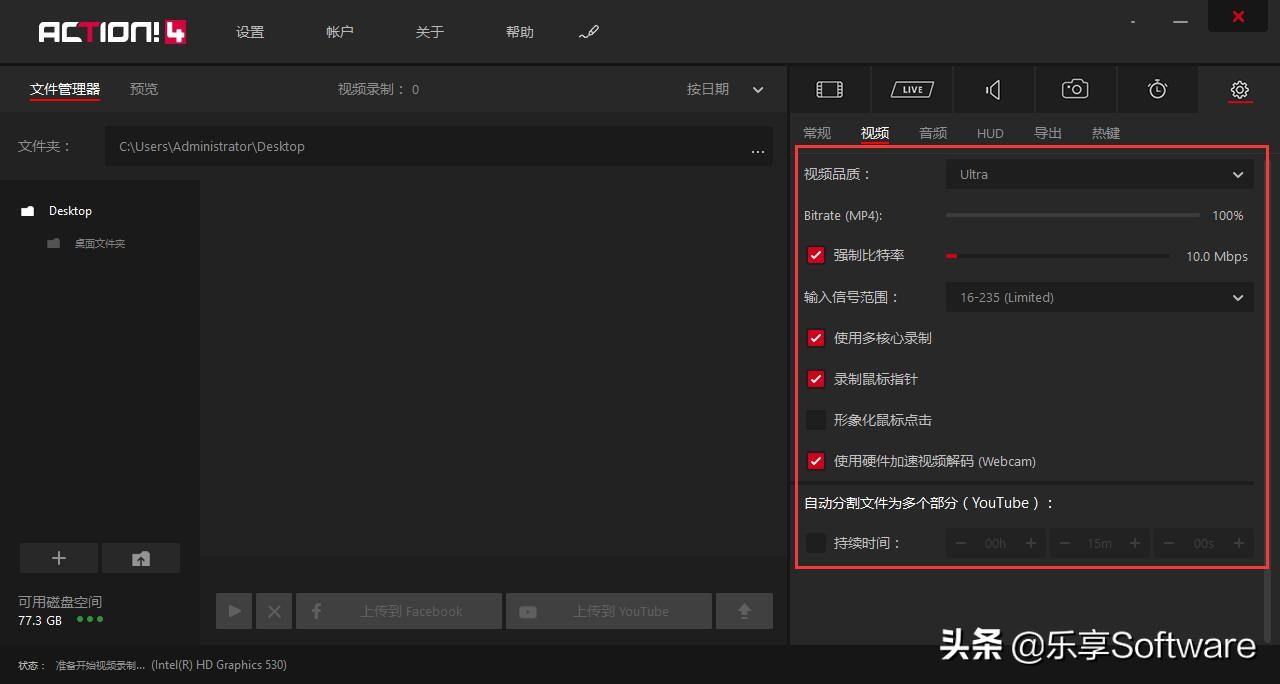
Task: Open the 帮助 menu
Action: coord(520,32)
